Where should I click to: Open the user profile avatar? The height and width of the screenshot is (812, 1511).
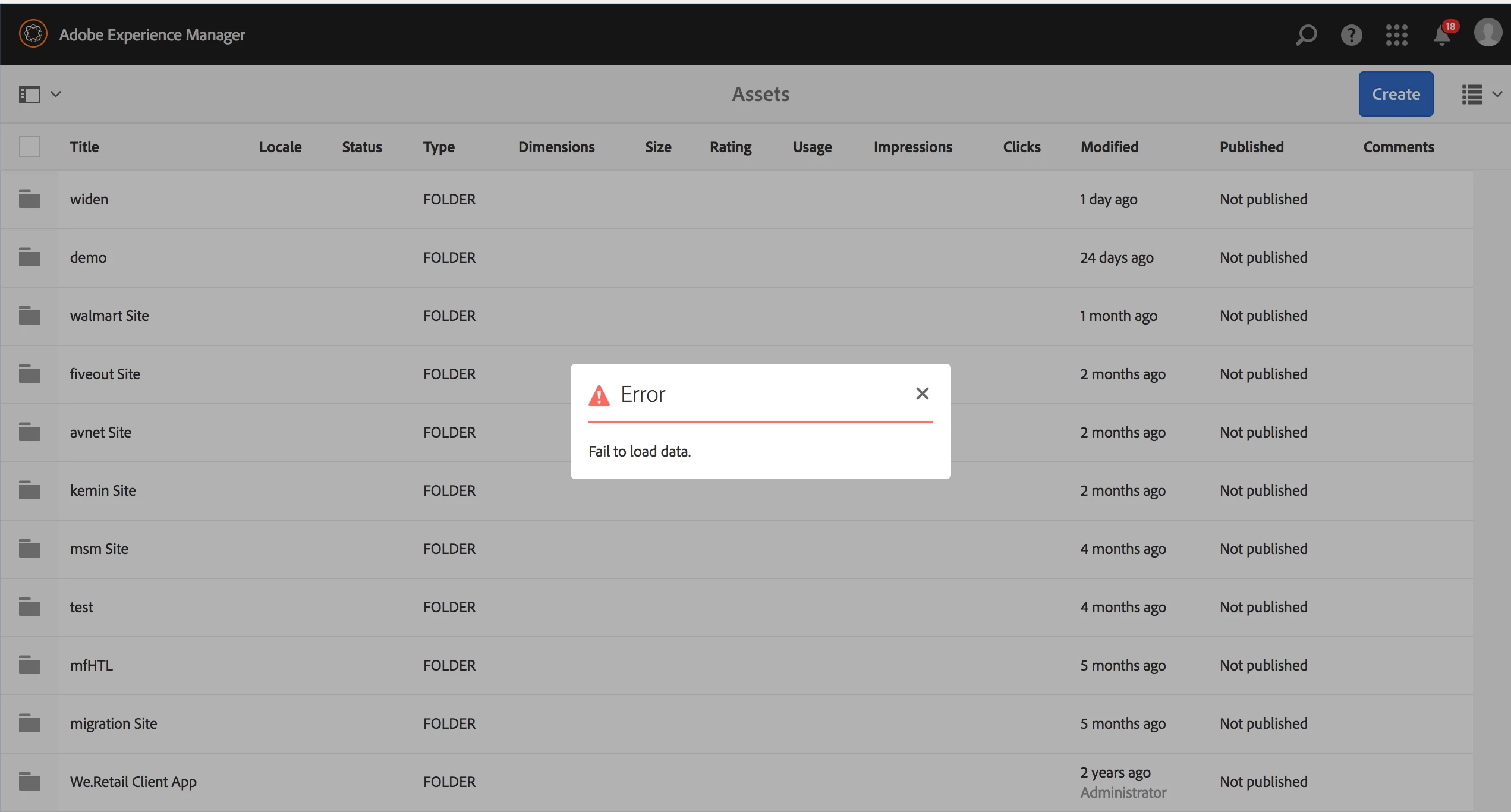(1488, 33)
